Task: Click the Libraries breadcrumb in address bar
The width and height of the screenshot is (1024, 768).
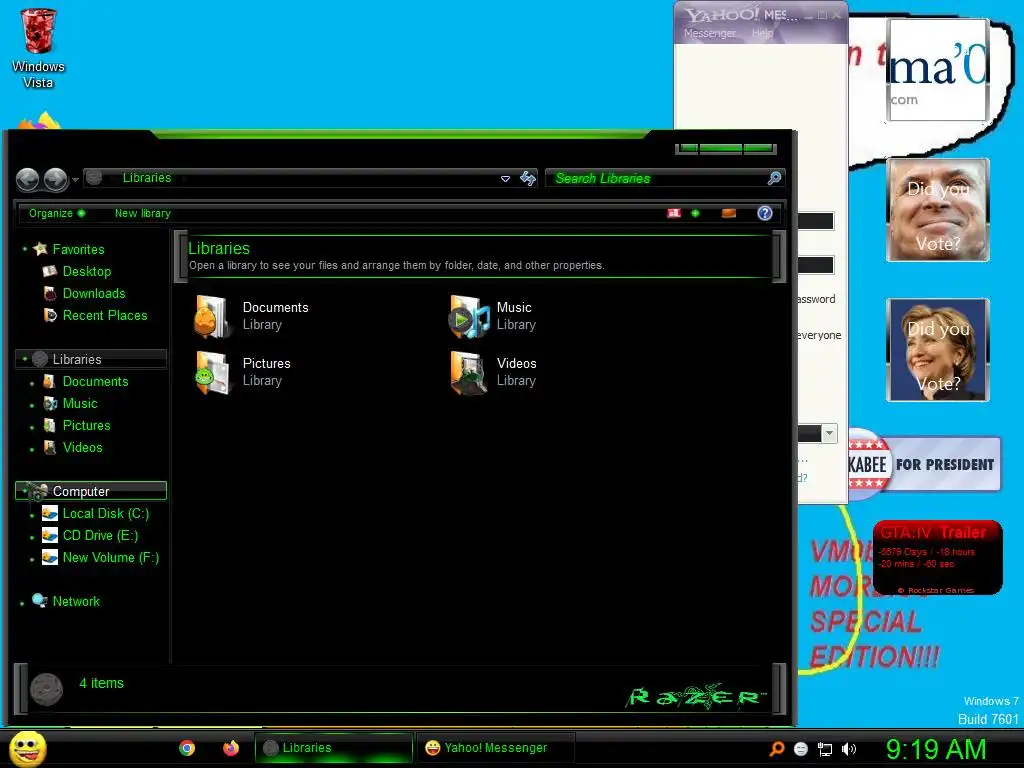Action: tap(147, 178)
